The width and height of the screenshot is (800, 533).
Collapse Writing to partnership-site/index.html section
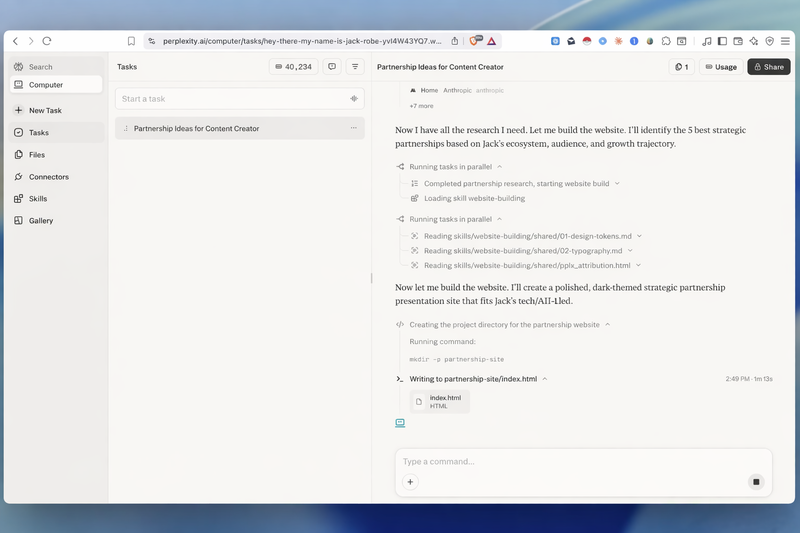[545, 379]
